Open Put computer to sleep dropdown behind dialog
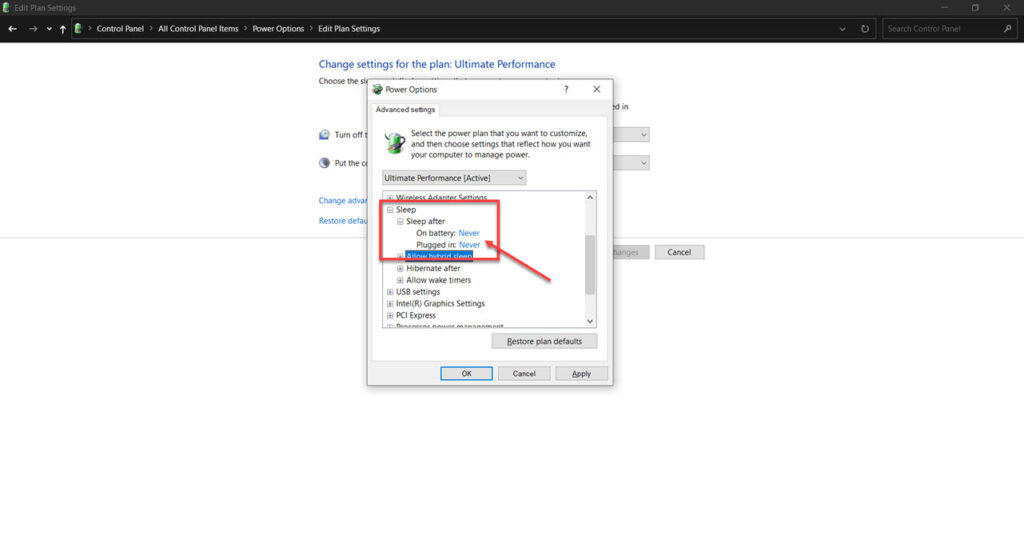 (x=631, y=163)
